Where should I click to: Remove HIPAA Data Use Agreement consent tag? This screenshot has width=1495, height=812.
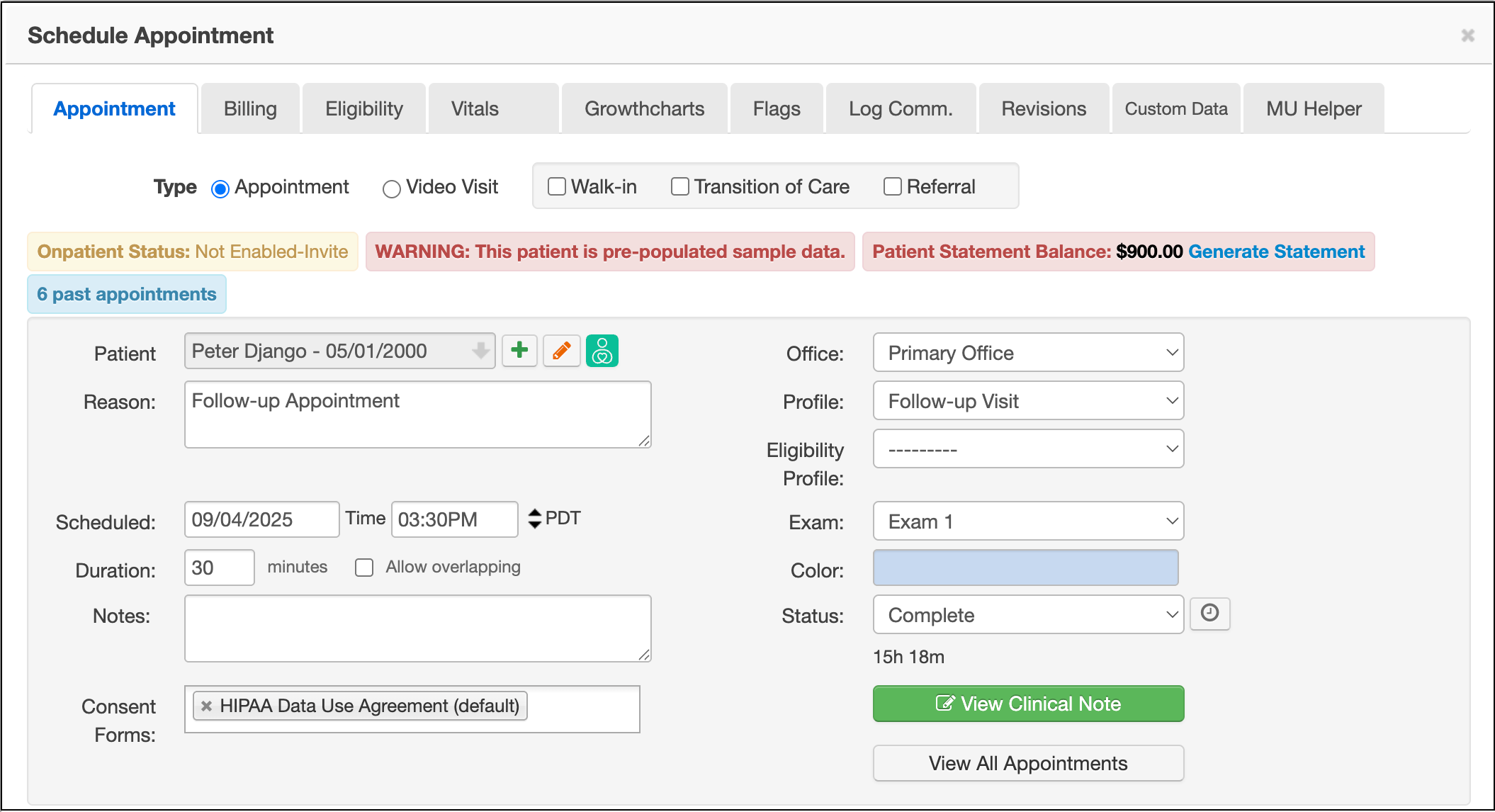tap(206, 706)
